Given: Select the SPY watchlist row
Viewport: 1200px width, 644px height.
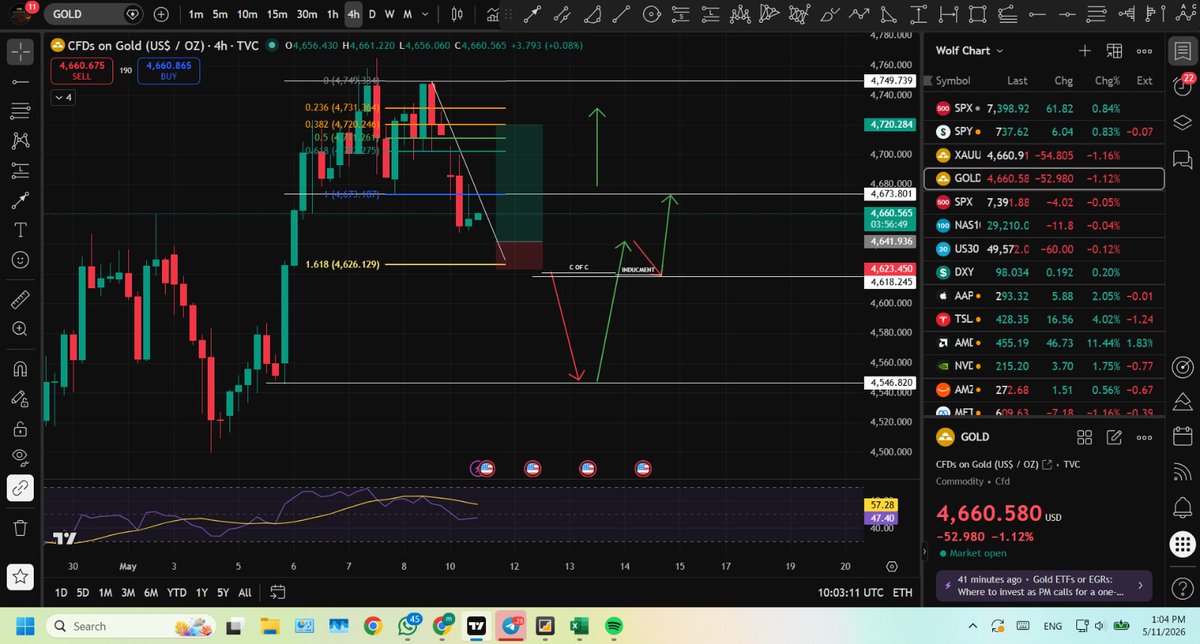Looking at the screenshot, I should pos(1044,132).
